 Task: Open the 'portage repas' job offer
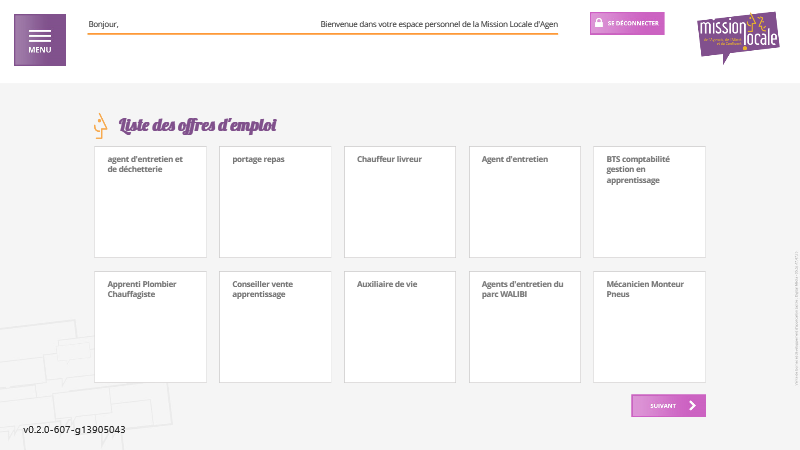(275, 202)
